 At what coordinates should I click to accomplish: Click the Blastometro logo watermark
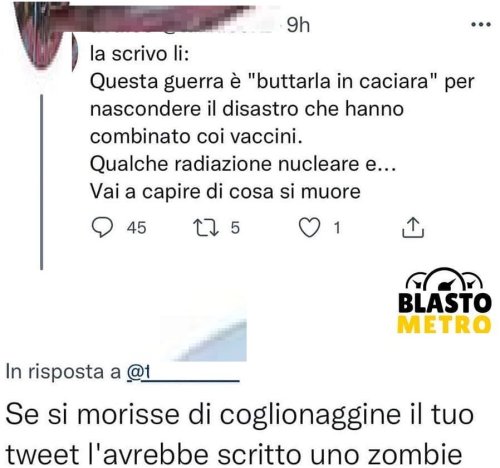tap(445, 300)
